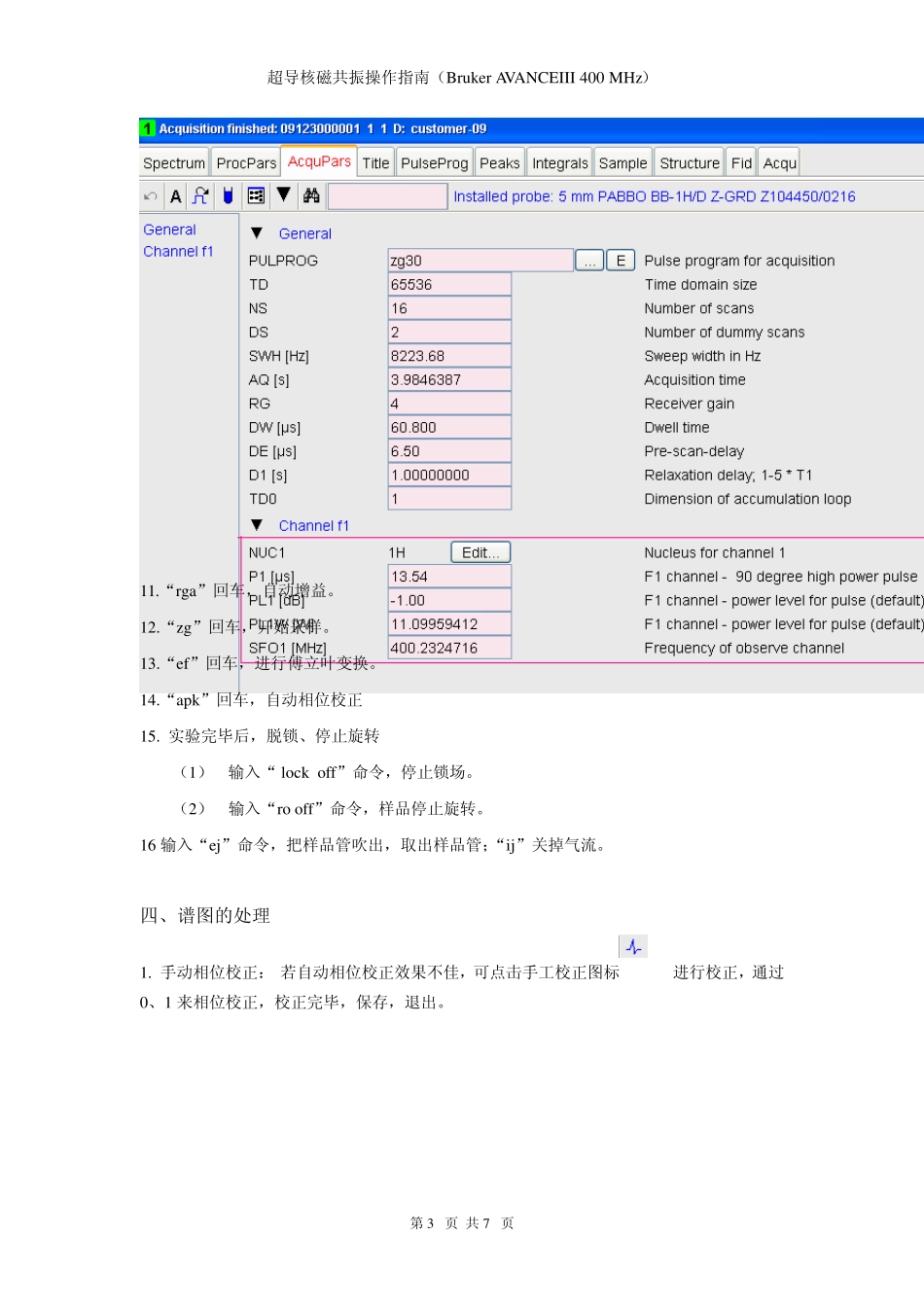Click the PL1 field showing -1.00

pyautogui.click(x=449, y=601)
